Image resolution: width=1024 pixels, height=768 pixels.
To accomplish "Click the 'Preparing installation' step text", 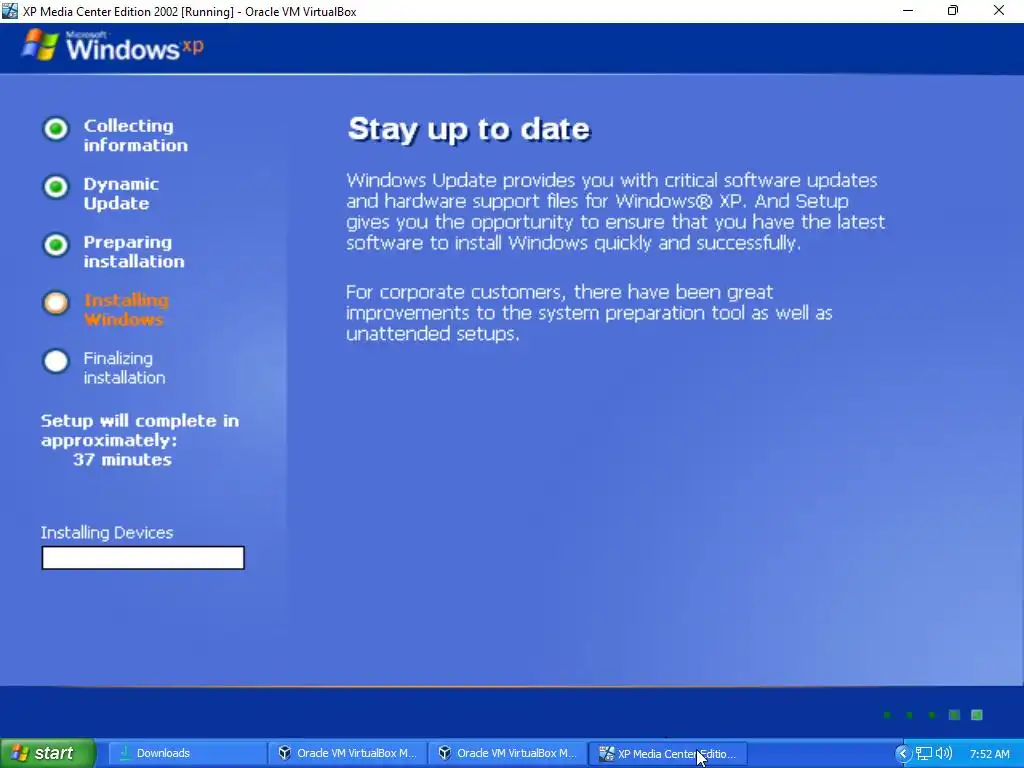I will pos(134,251).
